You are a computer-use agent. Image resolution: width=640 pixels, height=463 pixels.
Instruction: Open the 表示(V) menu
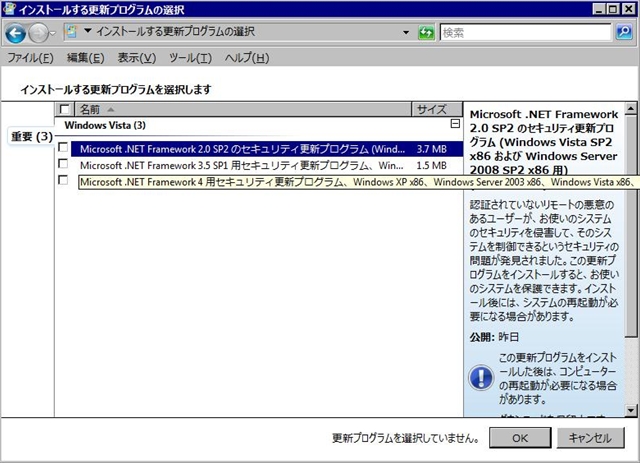(x=137, y=58)
